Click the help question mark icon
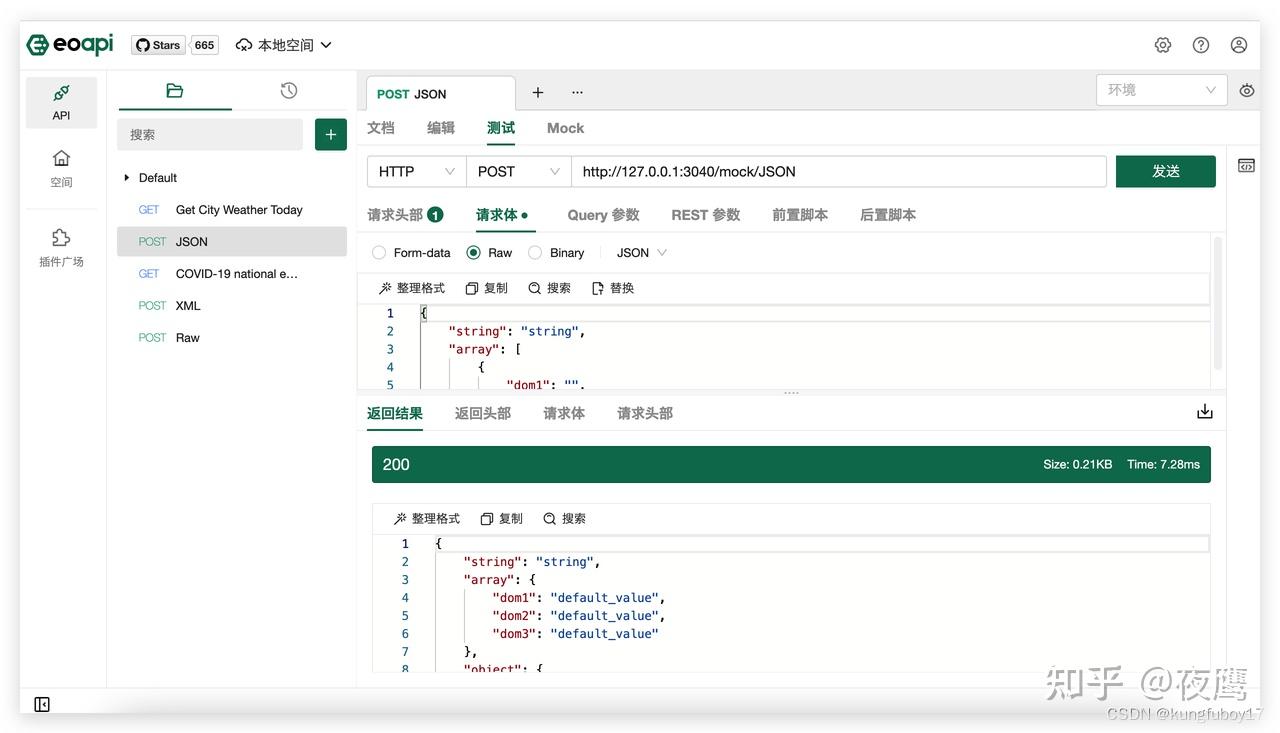 1200,44
